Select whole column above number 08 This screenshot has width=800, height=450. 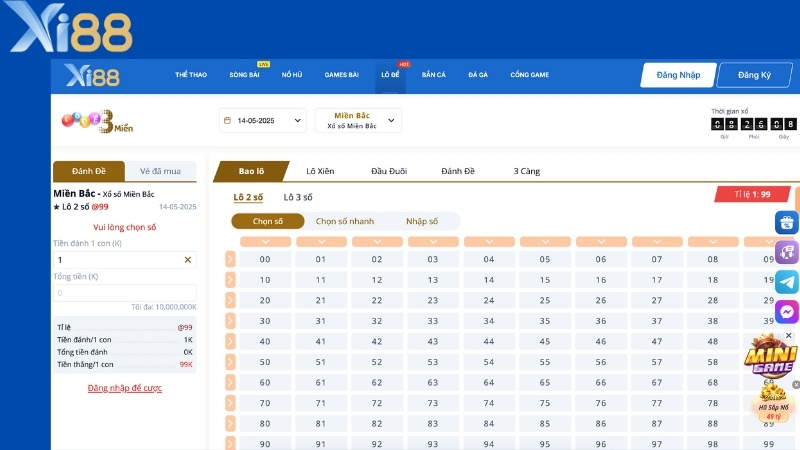pos(713,242)
